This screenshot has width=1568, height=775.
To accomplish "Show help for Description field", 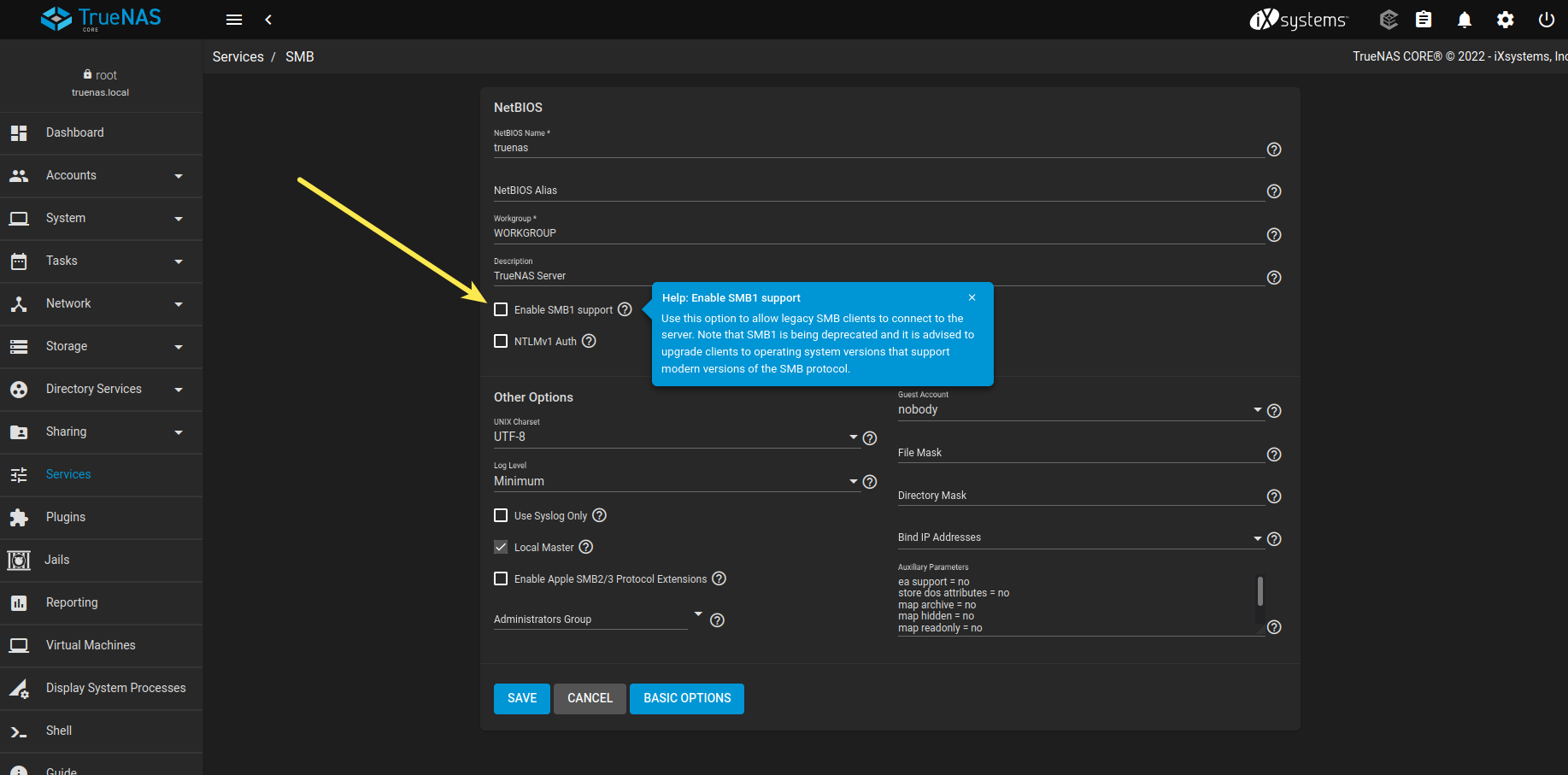I will pyautogui.click(x=1274, y=278).
